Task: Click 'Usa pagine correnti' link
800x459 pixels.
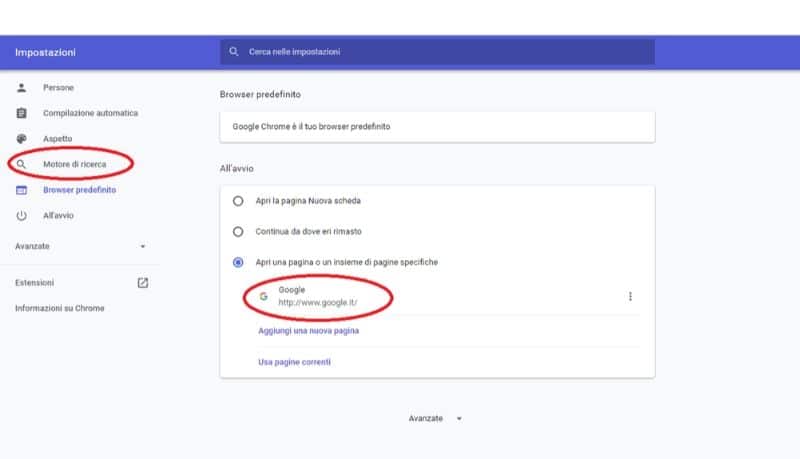Action: [x=294, y=362]
